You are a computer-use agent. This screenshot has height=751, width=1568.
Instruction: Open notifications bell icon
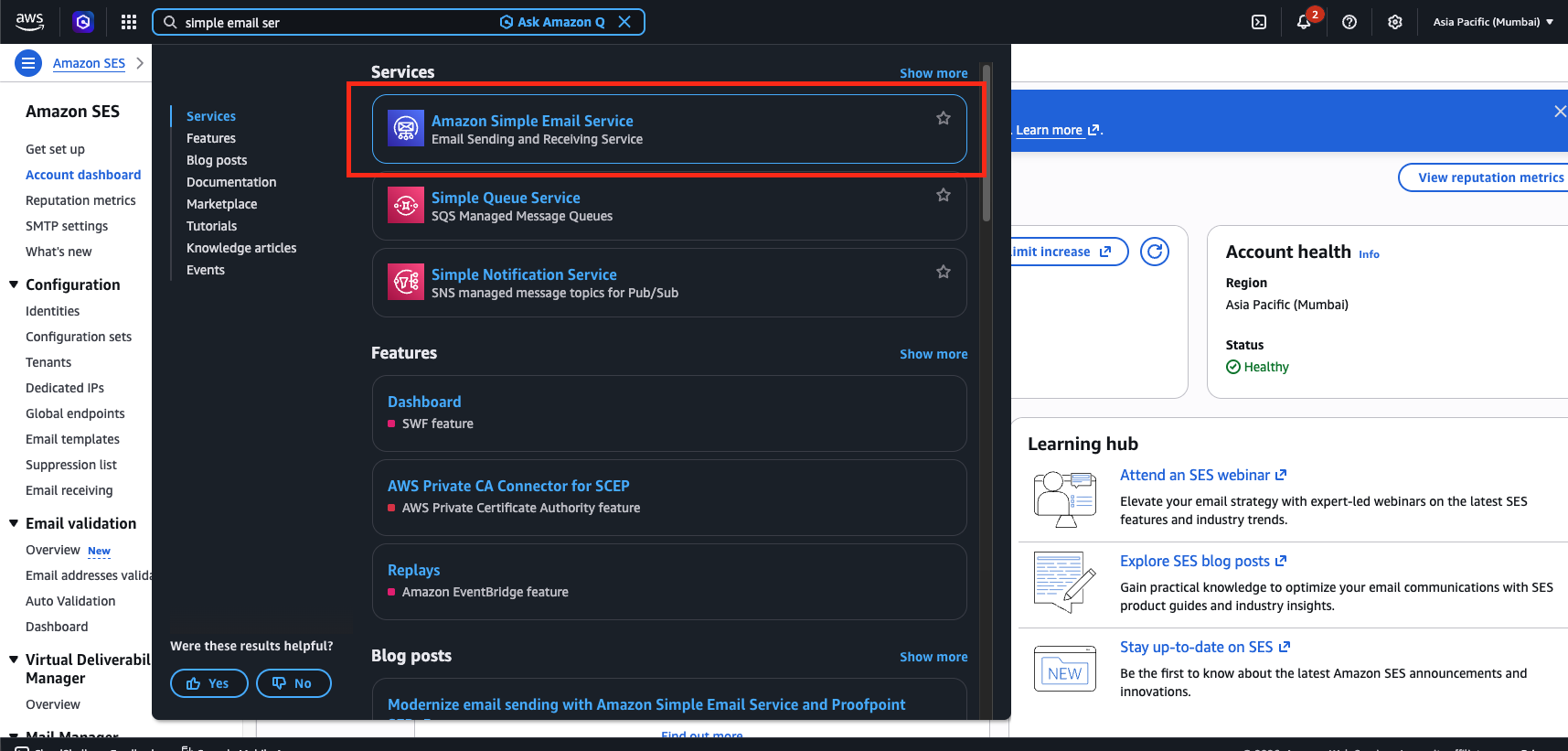click(x=1304, y=22)
